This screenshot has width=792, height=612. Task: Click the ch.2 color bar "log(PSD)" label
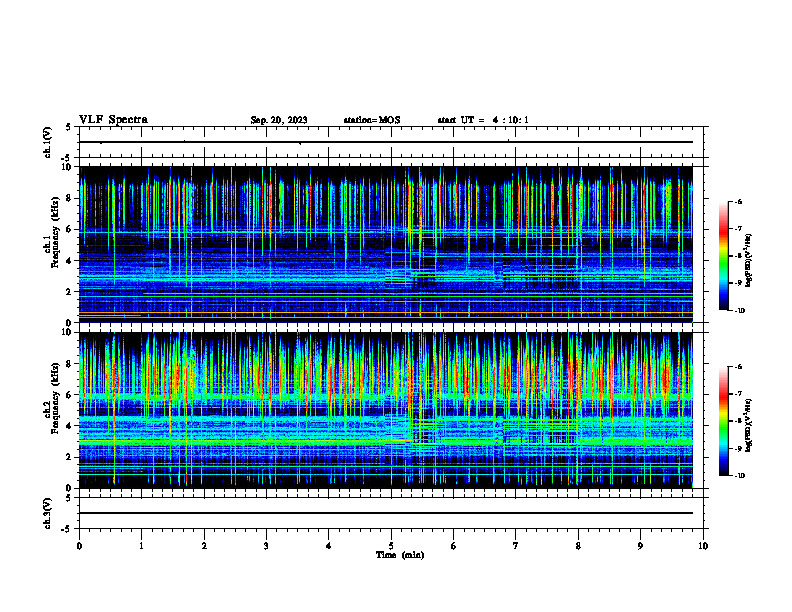pos(749,426)
